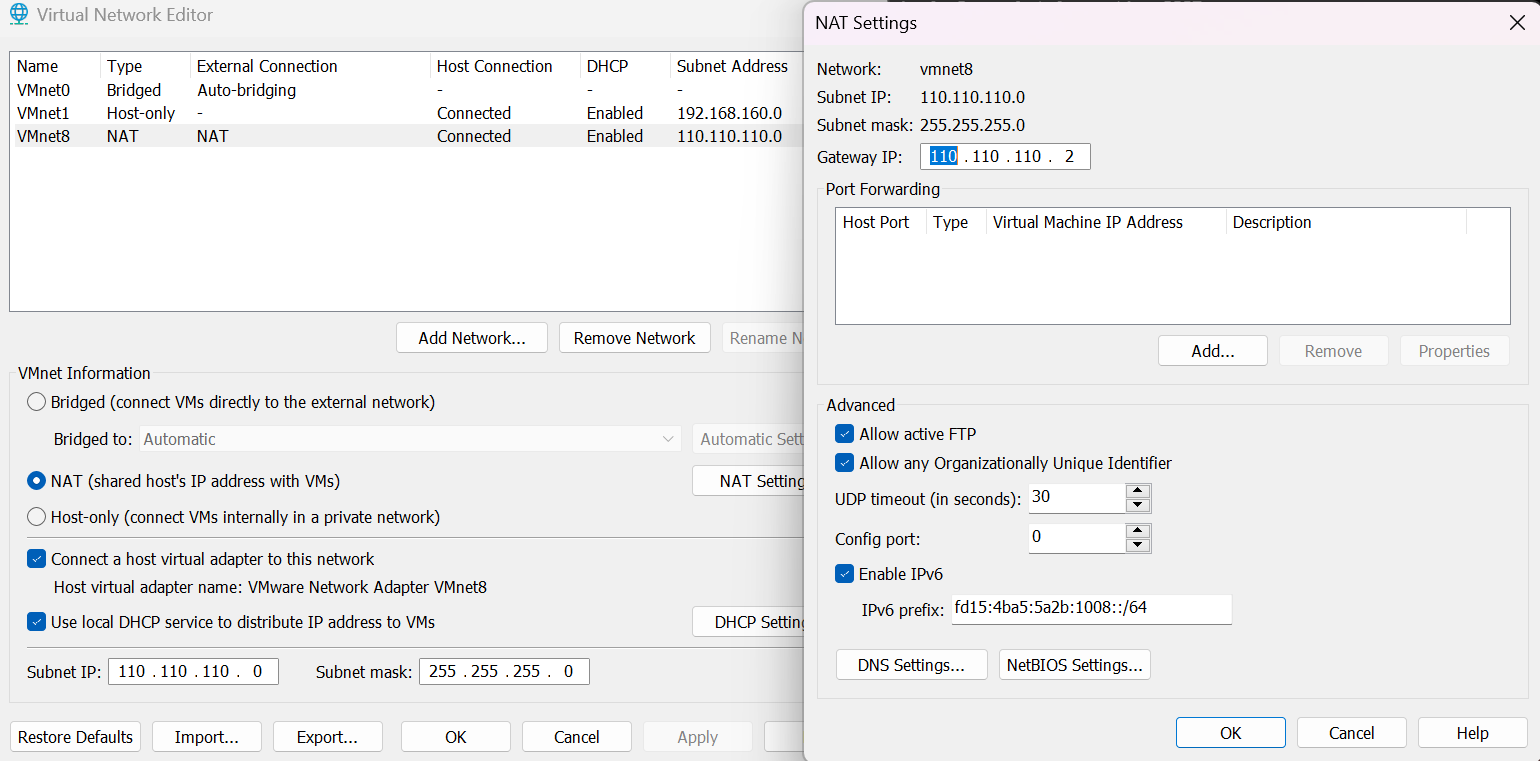Increase UDP timeout with up arrow
The height and width of the screenshot is (761, 1540).
[1138, 490]
